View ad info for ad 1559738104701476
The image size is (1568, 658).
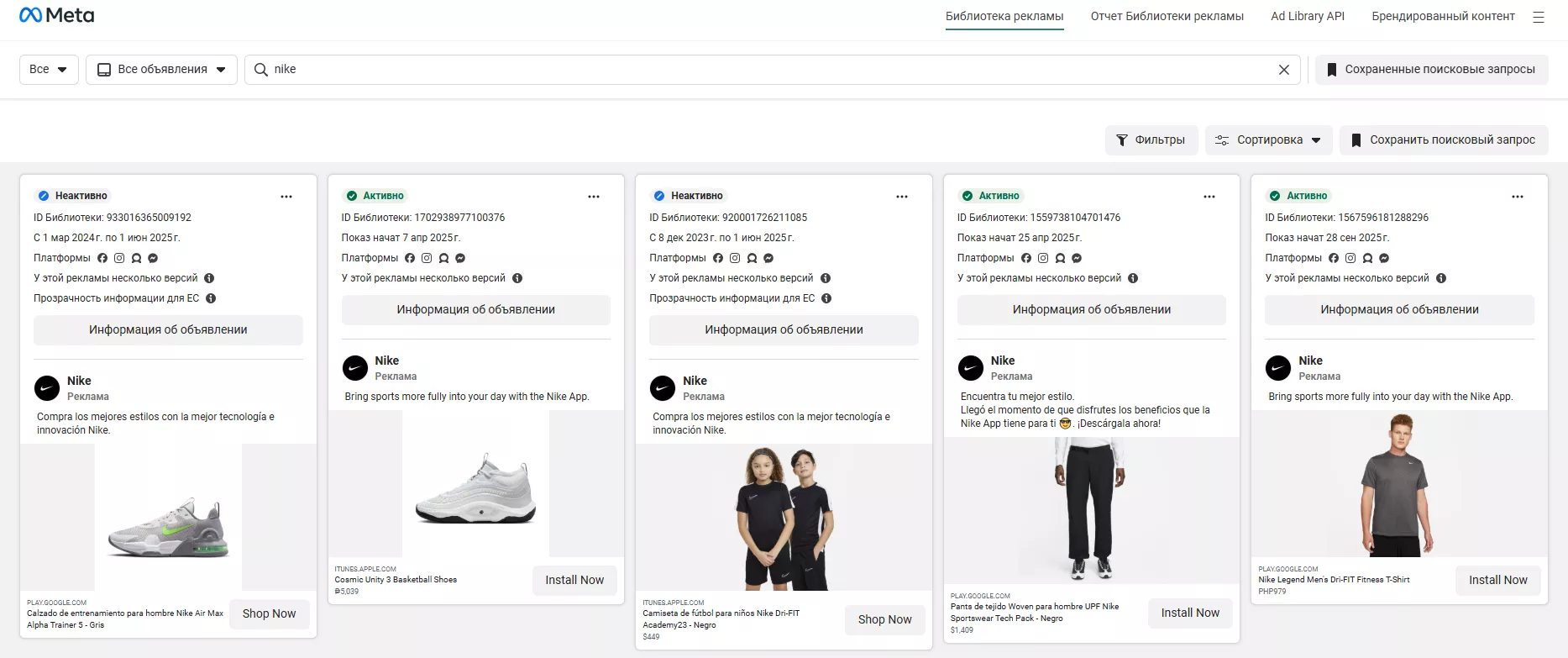1092,310
